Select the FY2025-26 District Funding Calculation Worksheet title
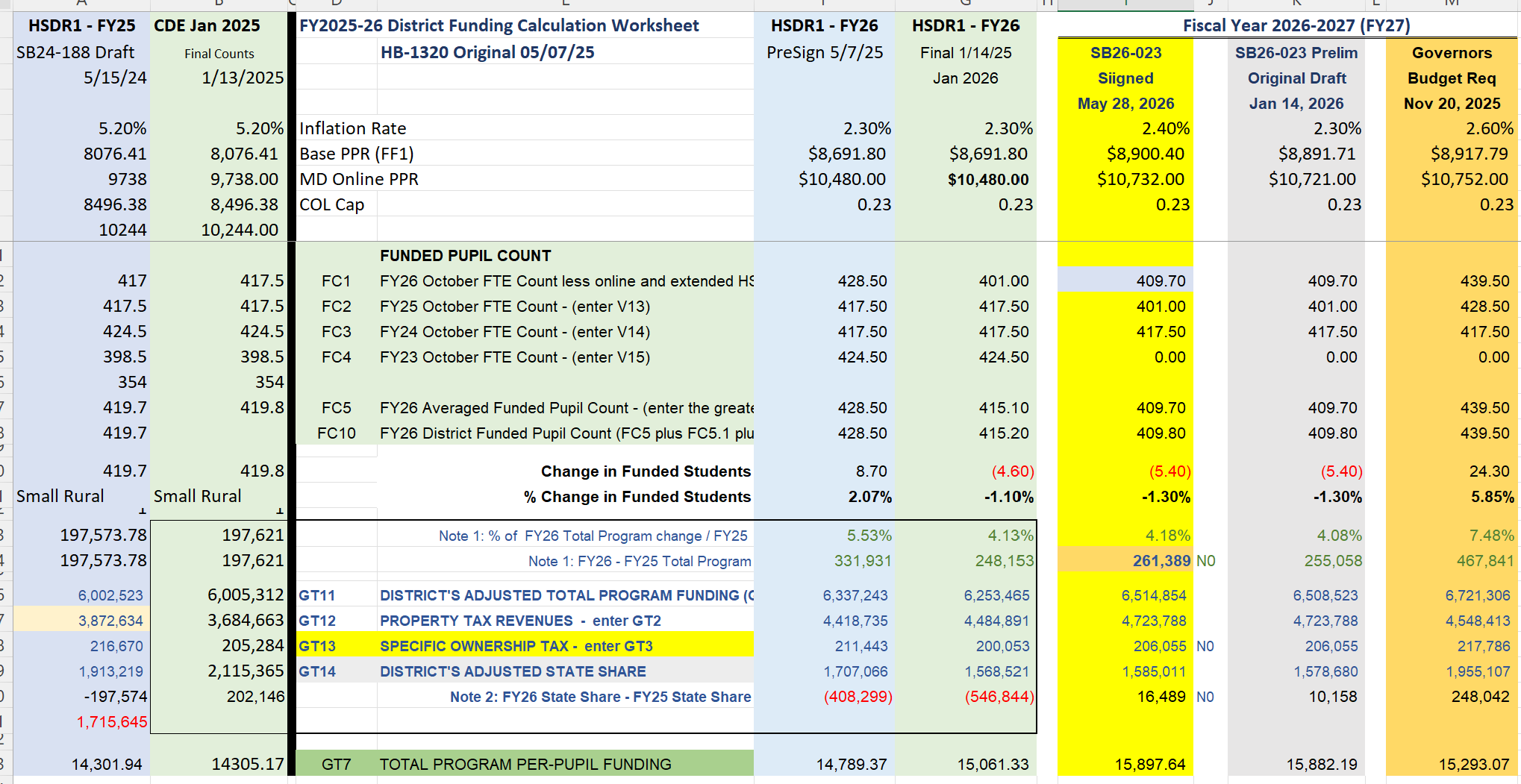This screenshot has width=1521, height=784. [499, 25]
